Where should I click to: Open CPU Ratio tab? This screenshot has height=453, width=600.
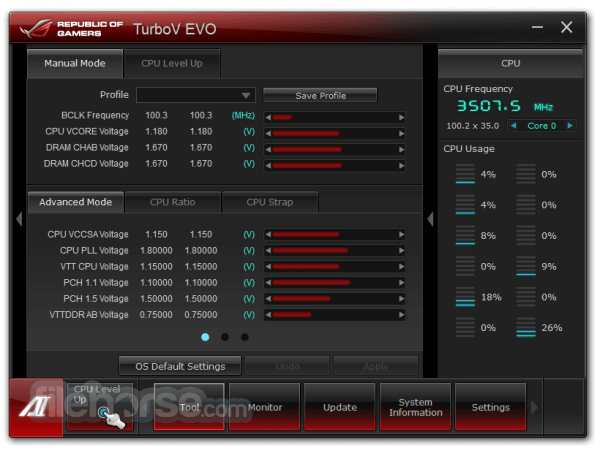[x=173, y=202]
